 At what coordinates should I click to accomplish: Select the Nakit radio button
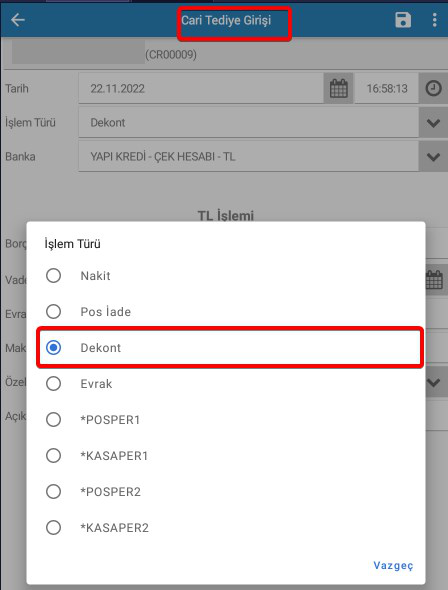point(53,275)
